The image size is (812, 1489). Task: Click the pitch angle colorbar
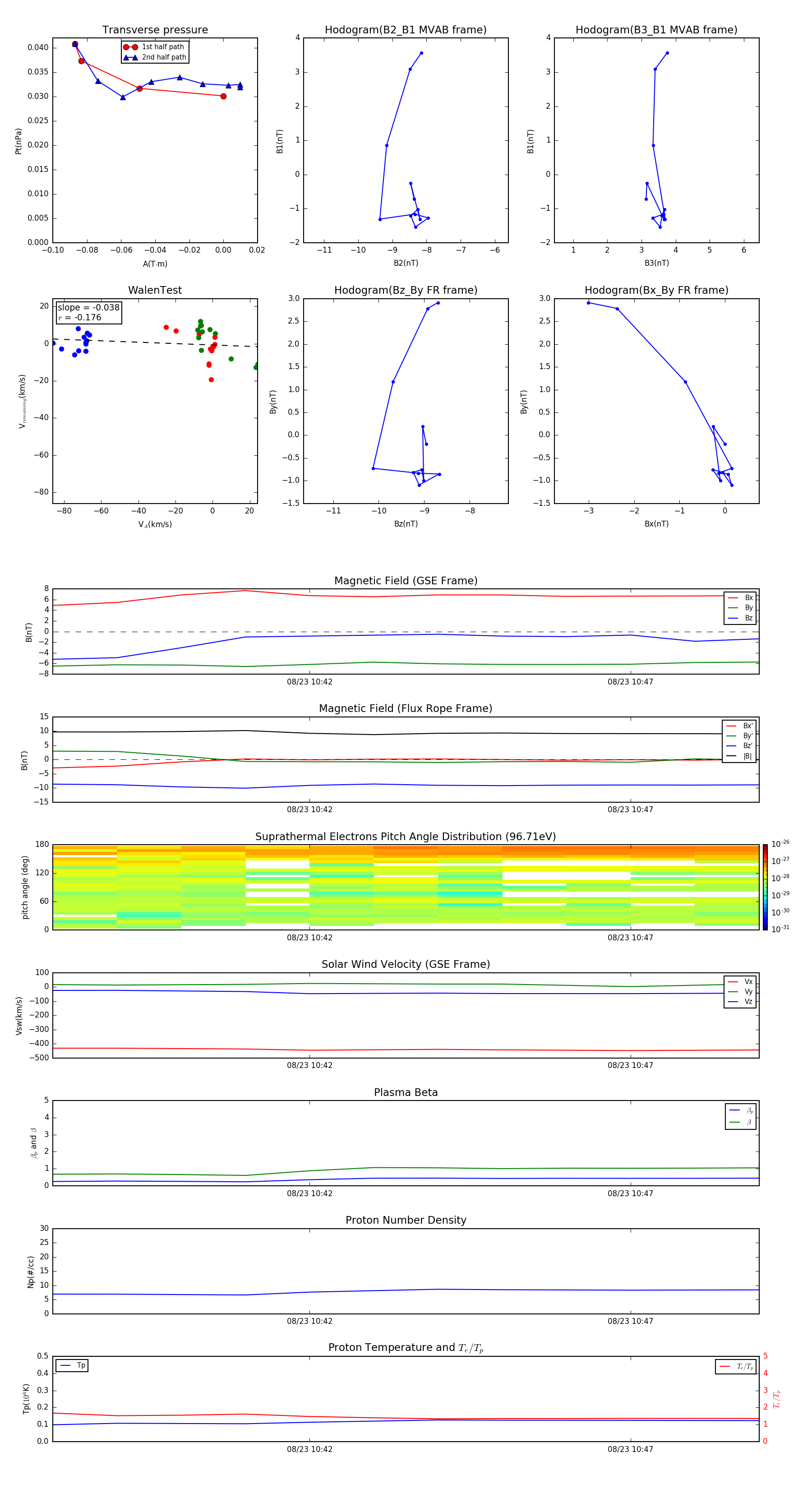(x=765, y=887)
